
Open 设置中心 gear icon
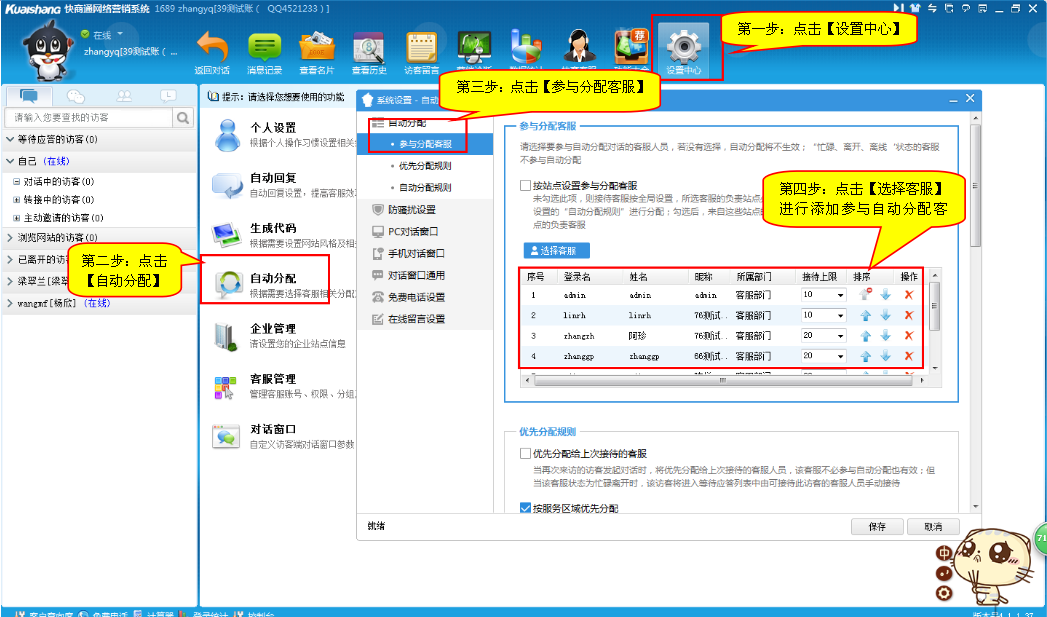[x=684, y=47]
